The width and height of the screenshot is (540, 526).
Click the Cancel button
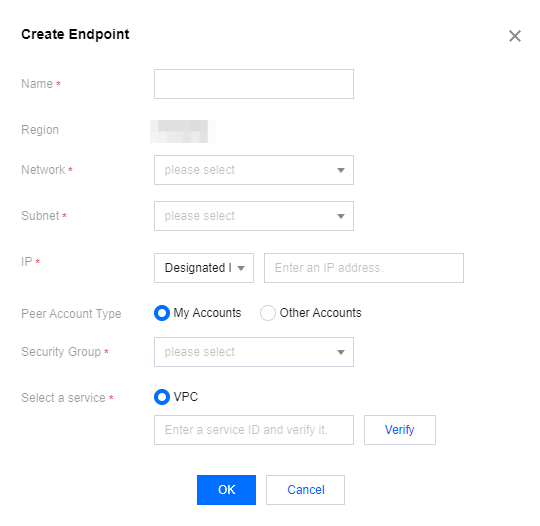click(x=305, y=490)
